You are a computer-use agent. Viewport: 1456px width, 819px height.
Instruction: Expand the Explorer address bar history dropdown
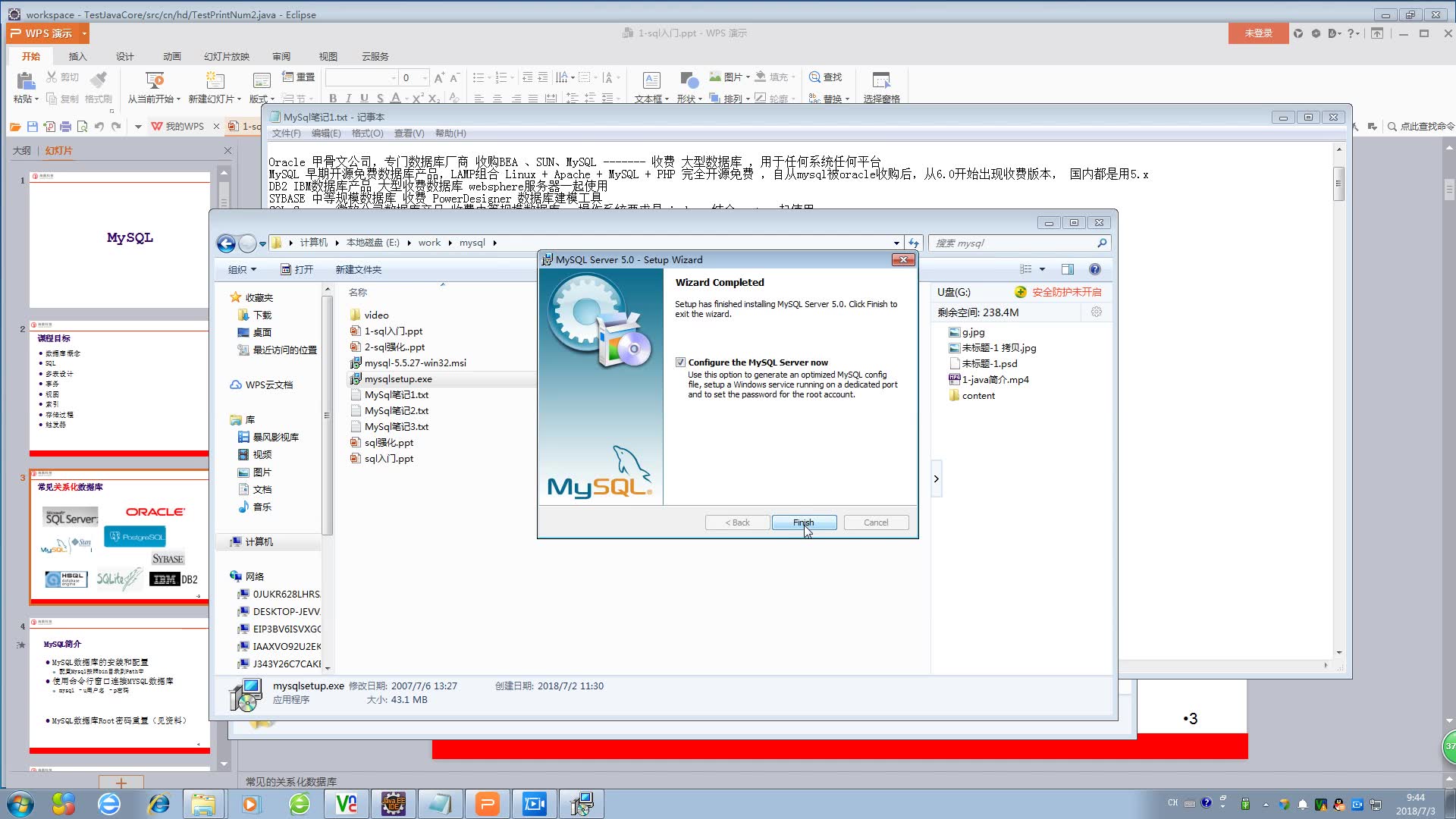[896, 243]
